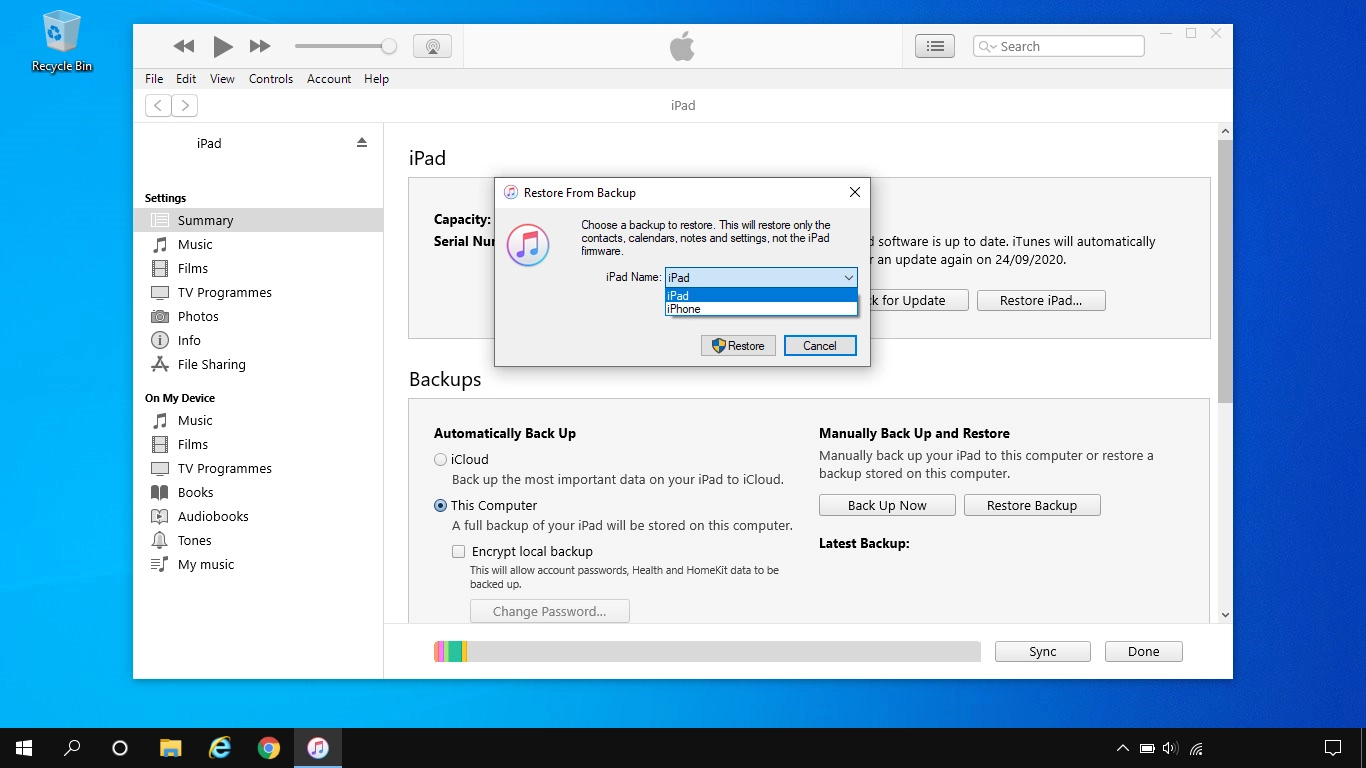The image size is (1366, 768).
Task: Open the Controls menu
Action: point(270,78)
